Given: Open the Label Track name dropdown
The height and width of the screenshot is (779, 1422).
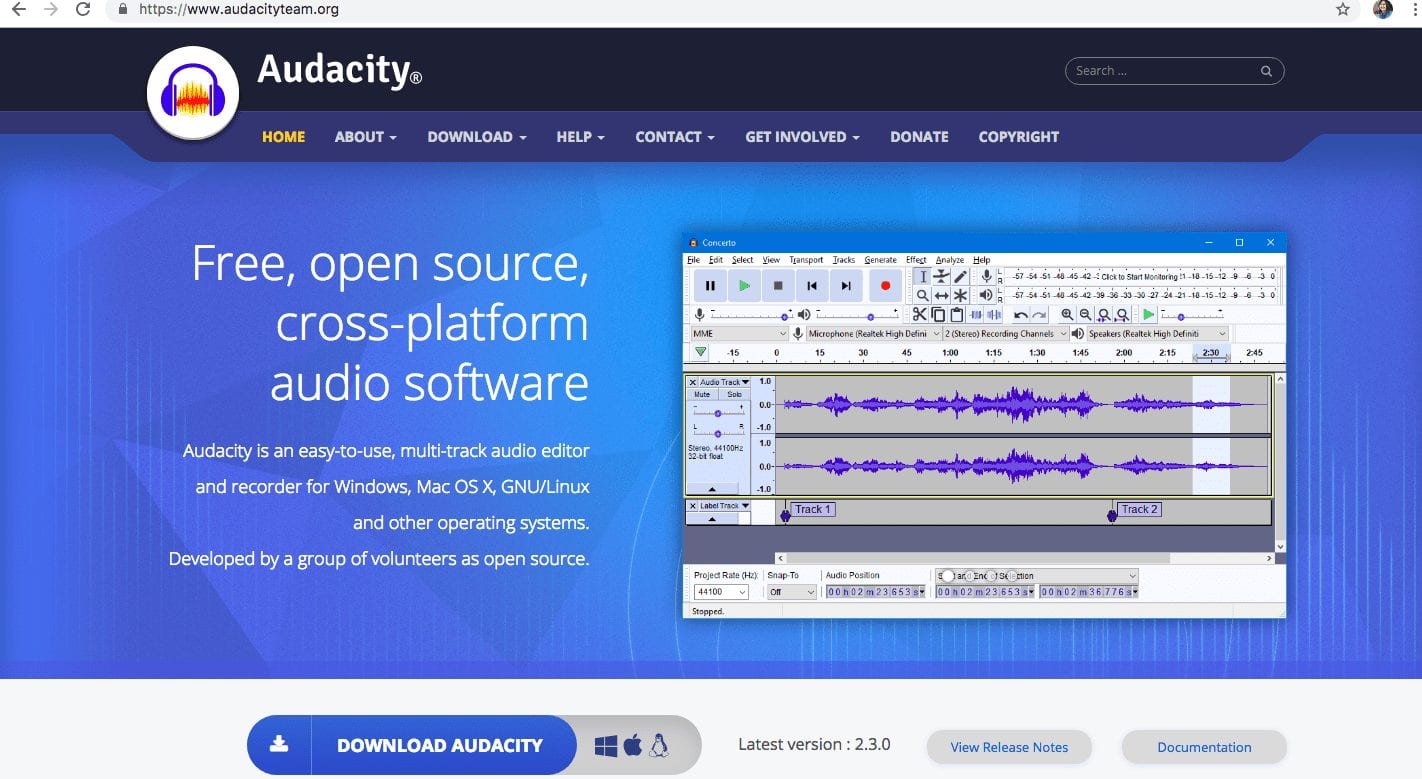Looking at the screenshot, I should 725,506.
